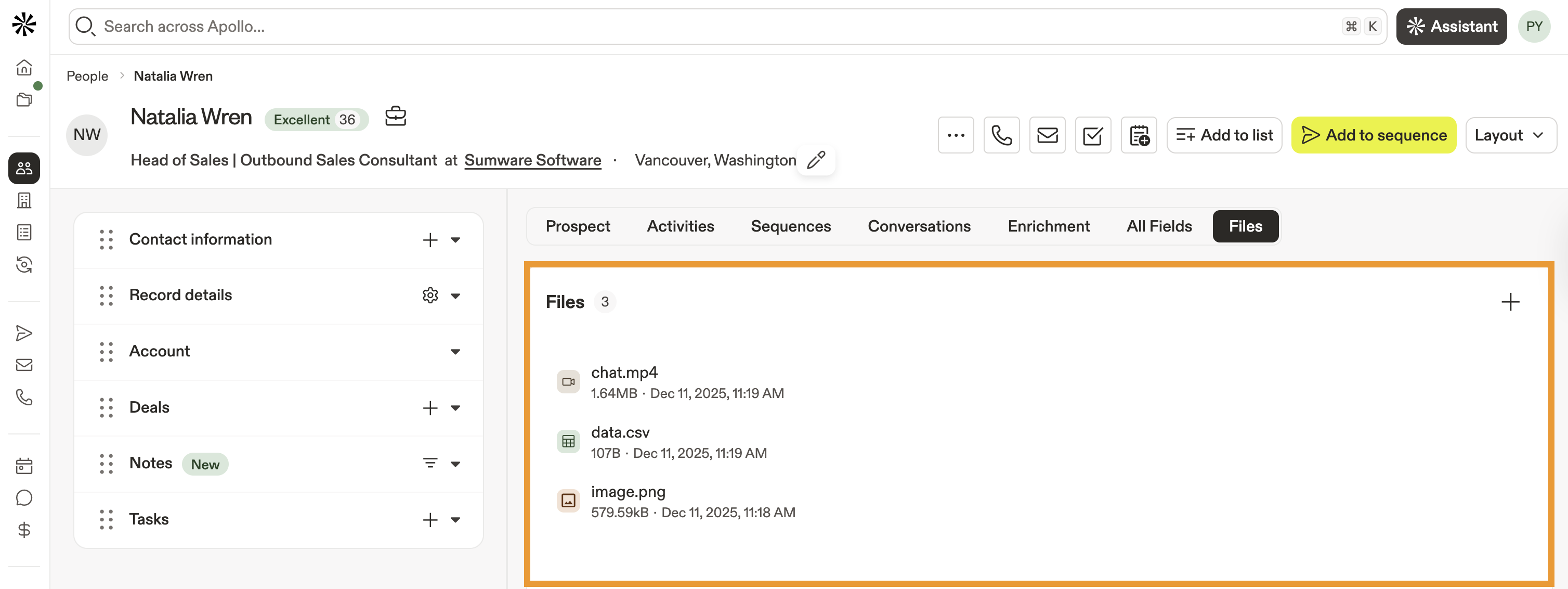
Task: Switch to the Activities tab
Action: pyautogui.click(x=680, y=226)
